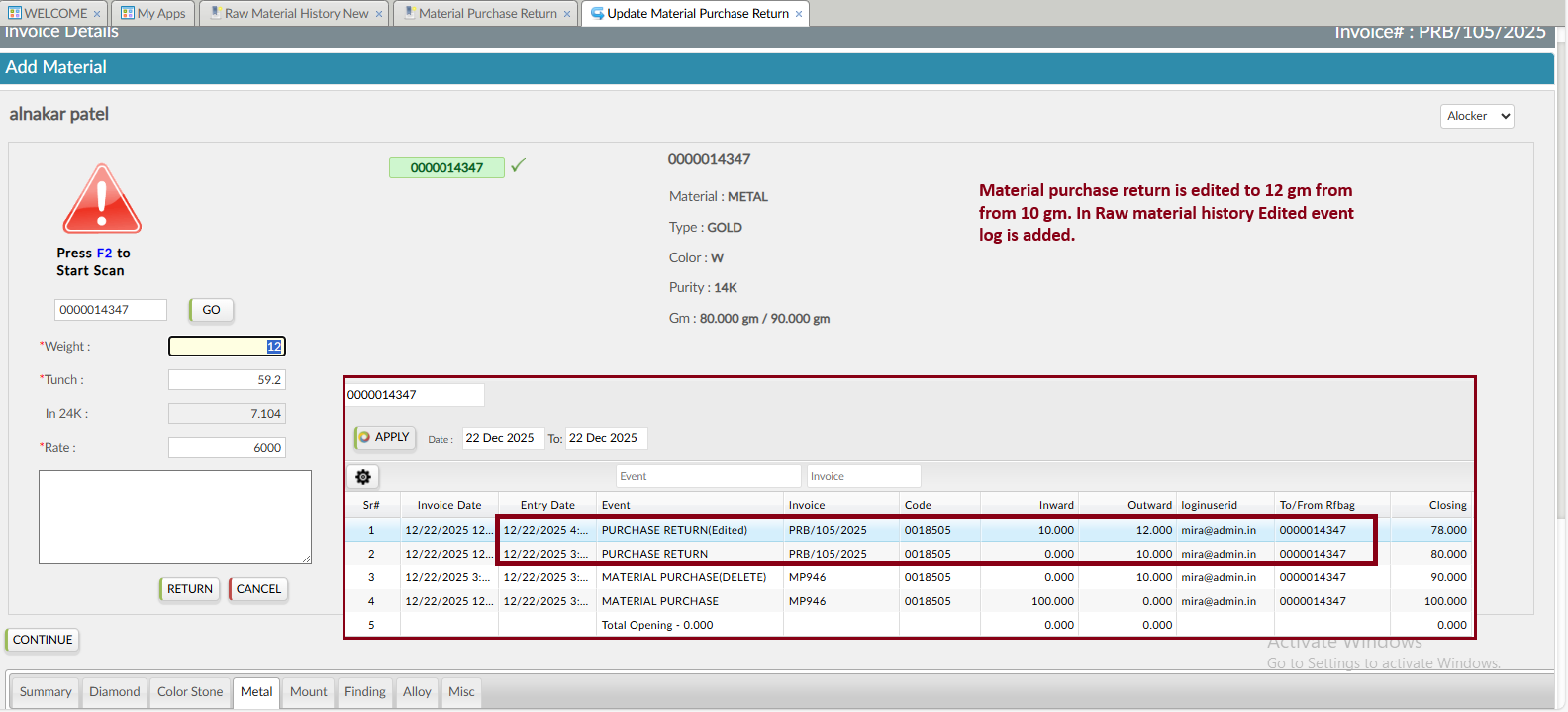Click APPLY to filter the history
Image resolution: width=1568 pixels, height=712 pixels.
coord(384,437)
